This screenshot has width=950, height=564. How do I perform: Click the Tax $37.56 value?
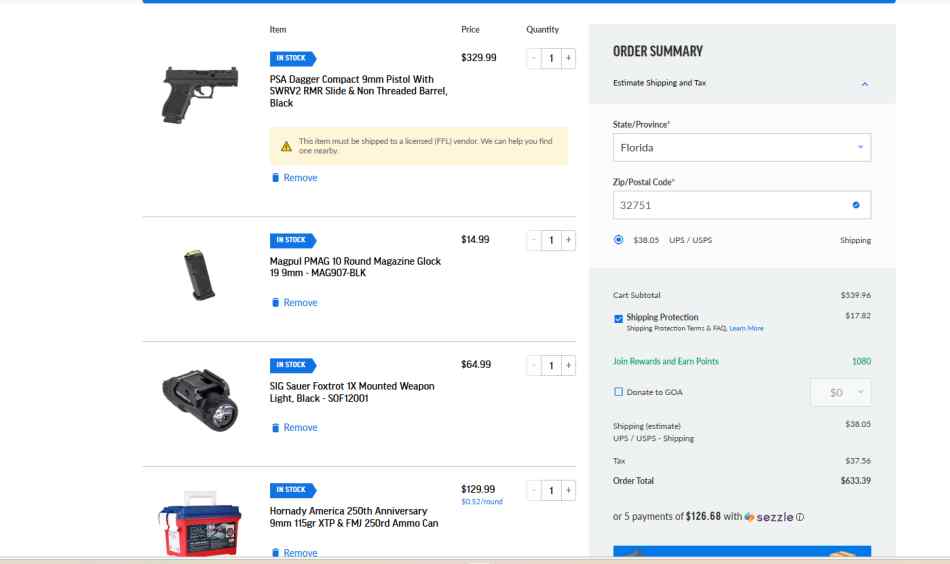[x=858, y=460]
